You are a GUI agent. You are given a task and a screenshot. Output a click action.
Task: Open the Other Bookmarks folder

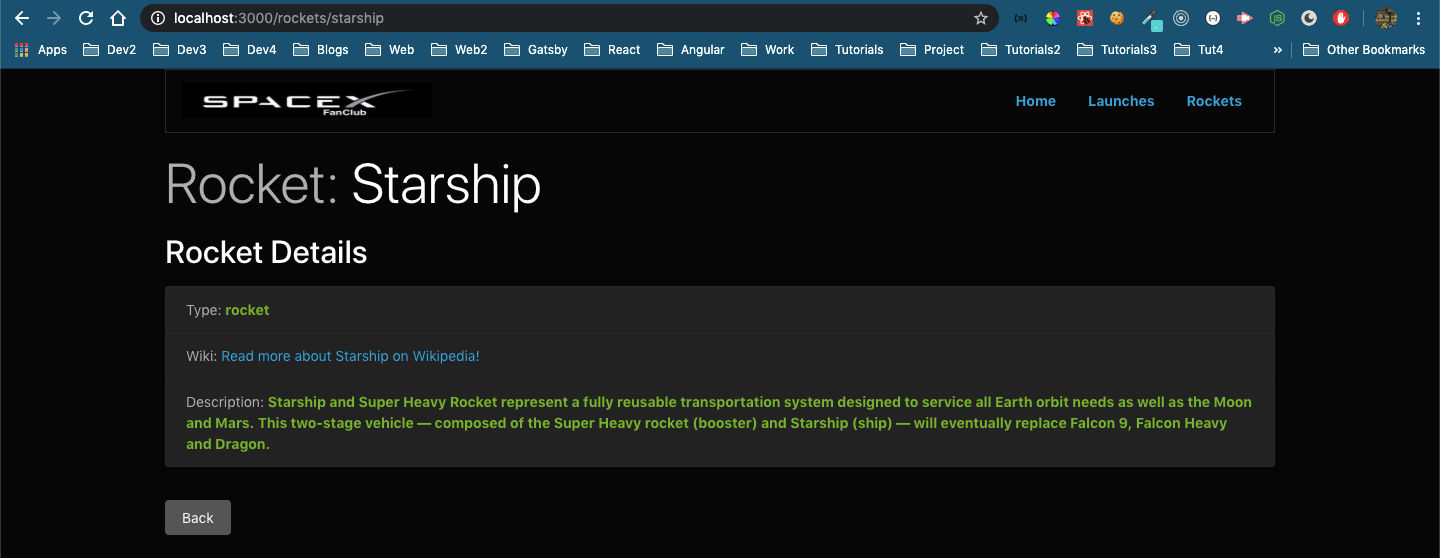tap(1364, 49)
